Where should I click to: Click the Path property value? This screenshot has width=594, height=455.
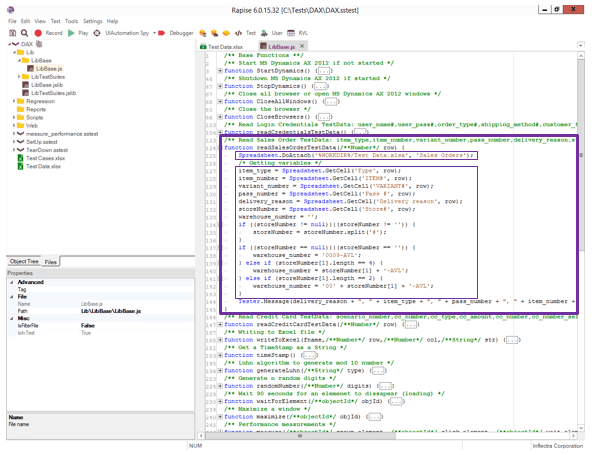(111, 311)
